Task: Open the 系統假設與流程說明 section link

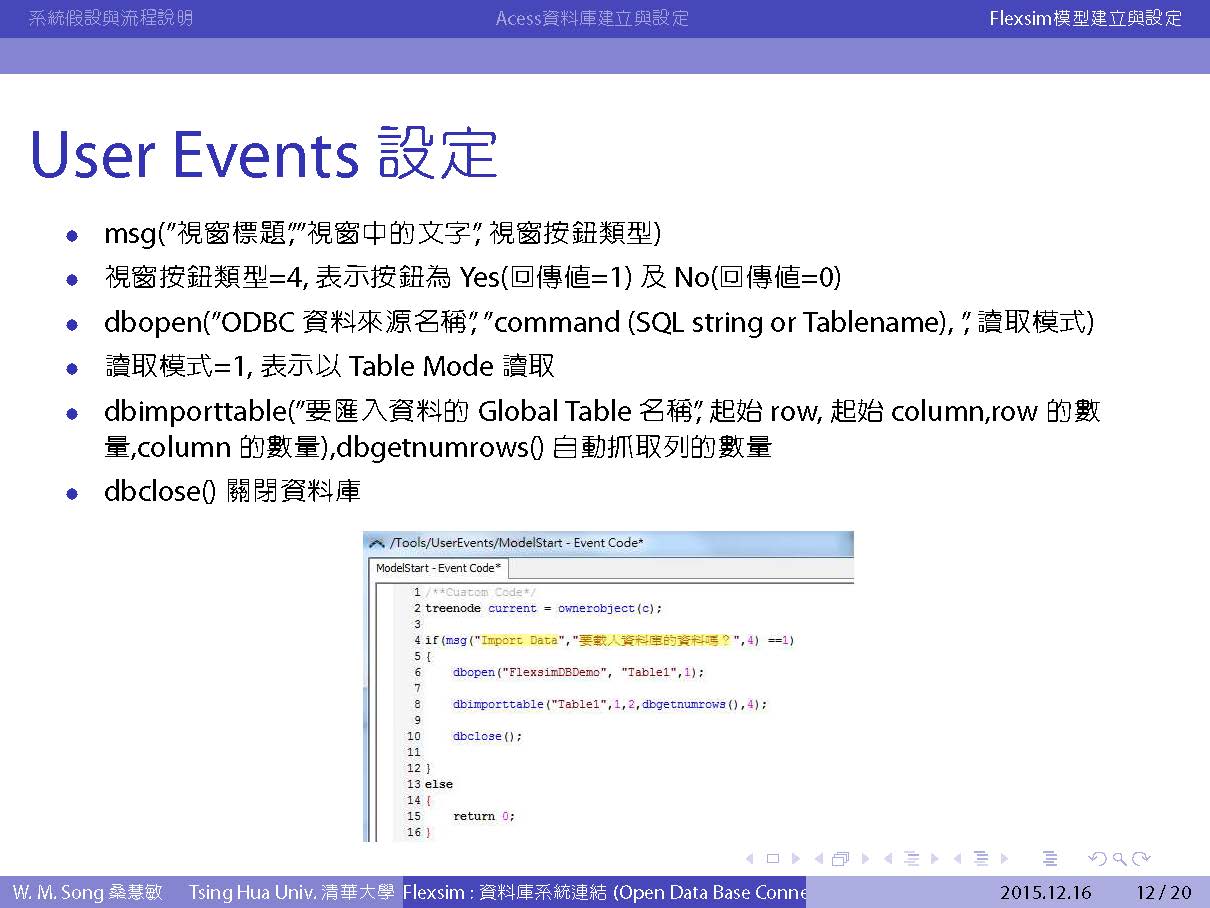Action: [111, 18]
